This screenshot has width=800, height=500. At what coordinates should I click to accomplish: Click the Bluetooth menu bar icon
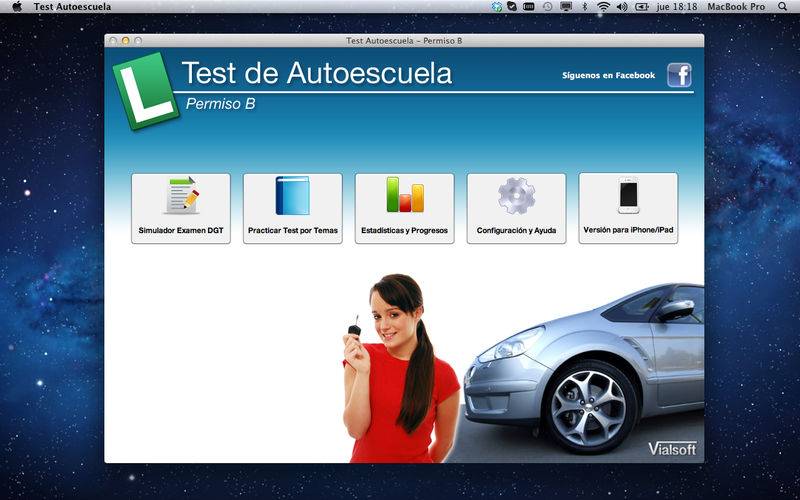pos(585,6)
